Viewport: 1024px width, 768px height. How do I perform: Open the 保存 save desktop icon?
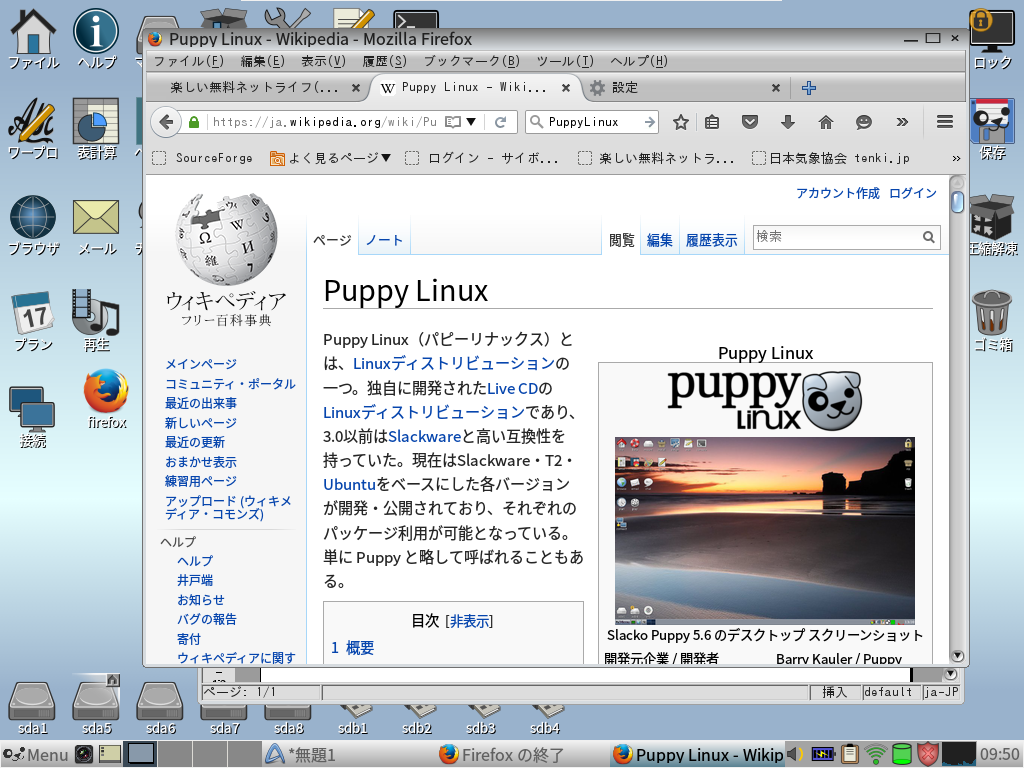991,129
